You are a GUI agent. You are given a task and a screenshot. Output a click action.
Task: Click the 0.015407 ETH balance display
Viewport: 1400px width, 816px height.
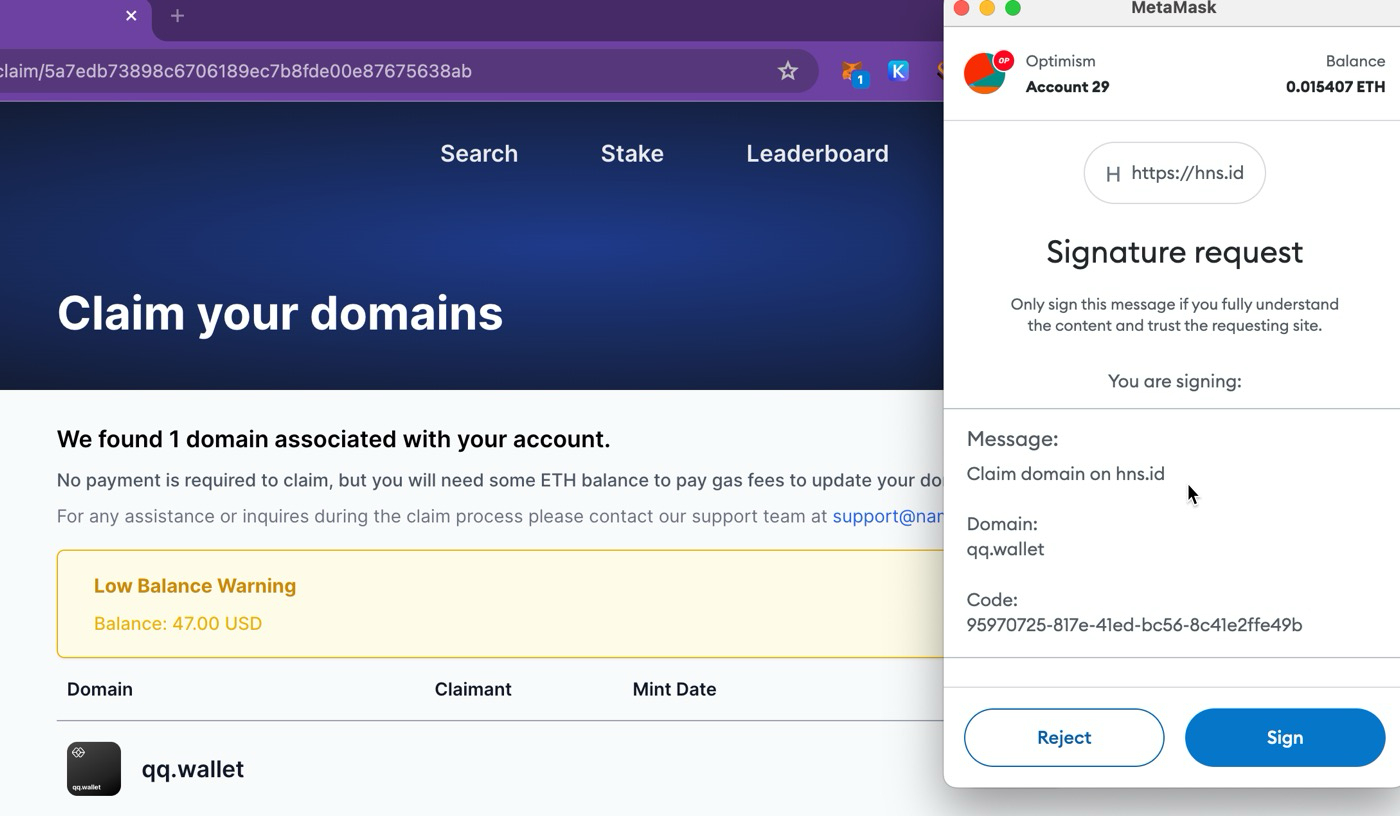click(x=1334, y=87)
